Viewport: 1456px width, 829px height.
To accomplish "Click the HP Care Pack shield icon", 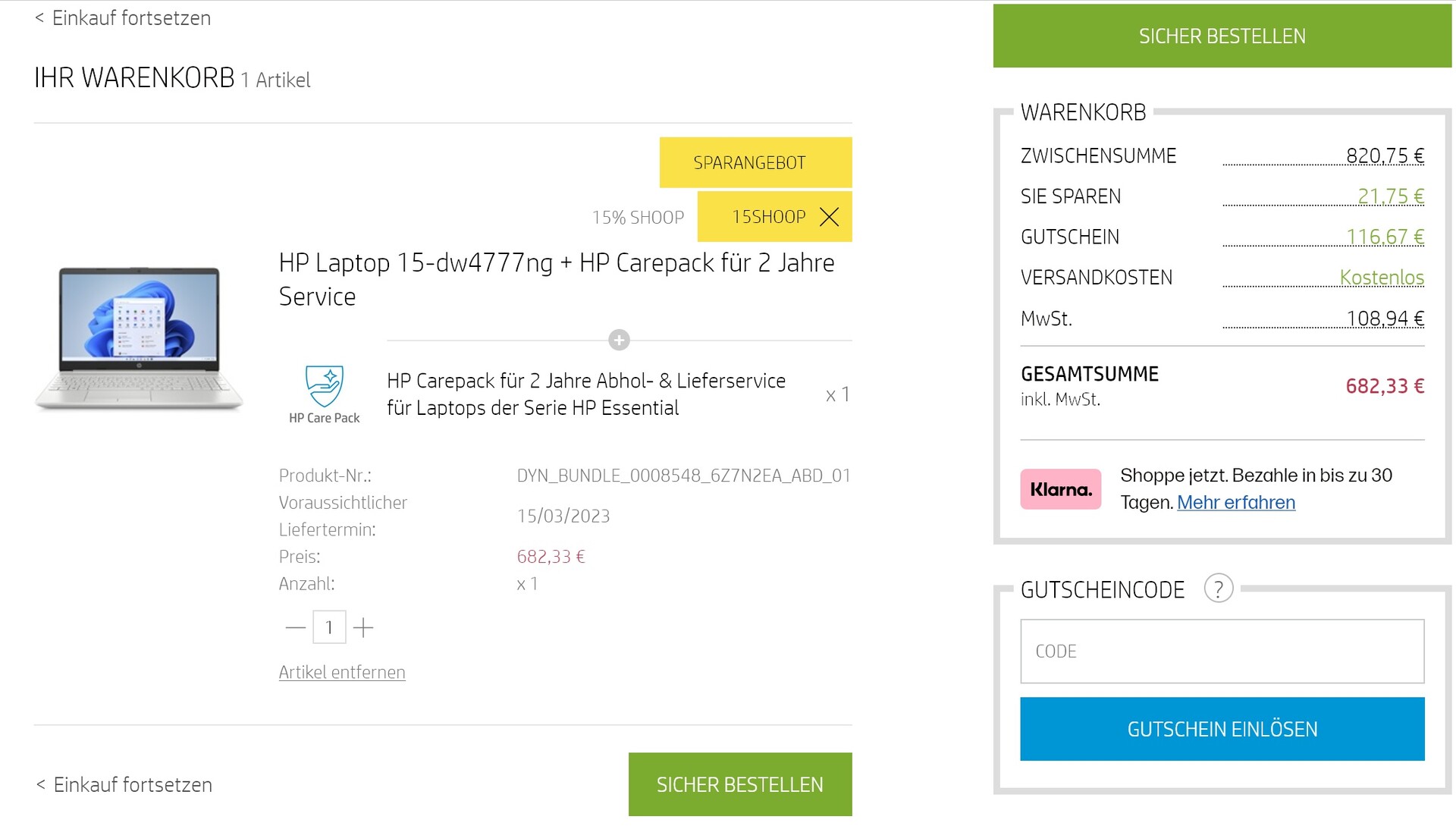I will (325, 387).
